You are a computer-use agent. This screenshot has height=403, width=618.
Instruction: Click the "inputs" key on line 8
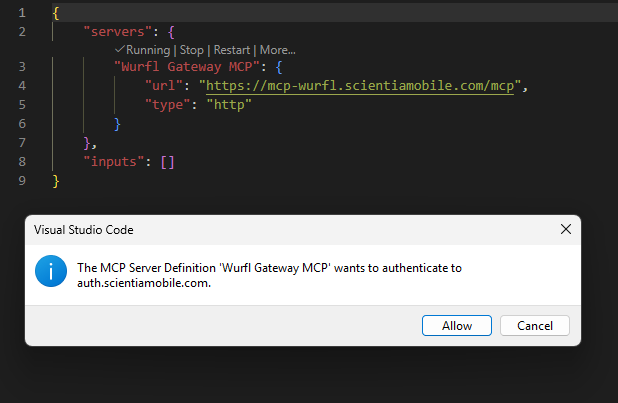click(x=114, y=162)
